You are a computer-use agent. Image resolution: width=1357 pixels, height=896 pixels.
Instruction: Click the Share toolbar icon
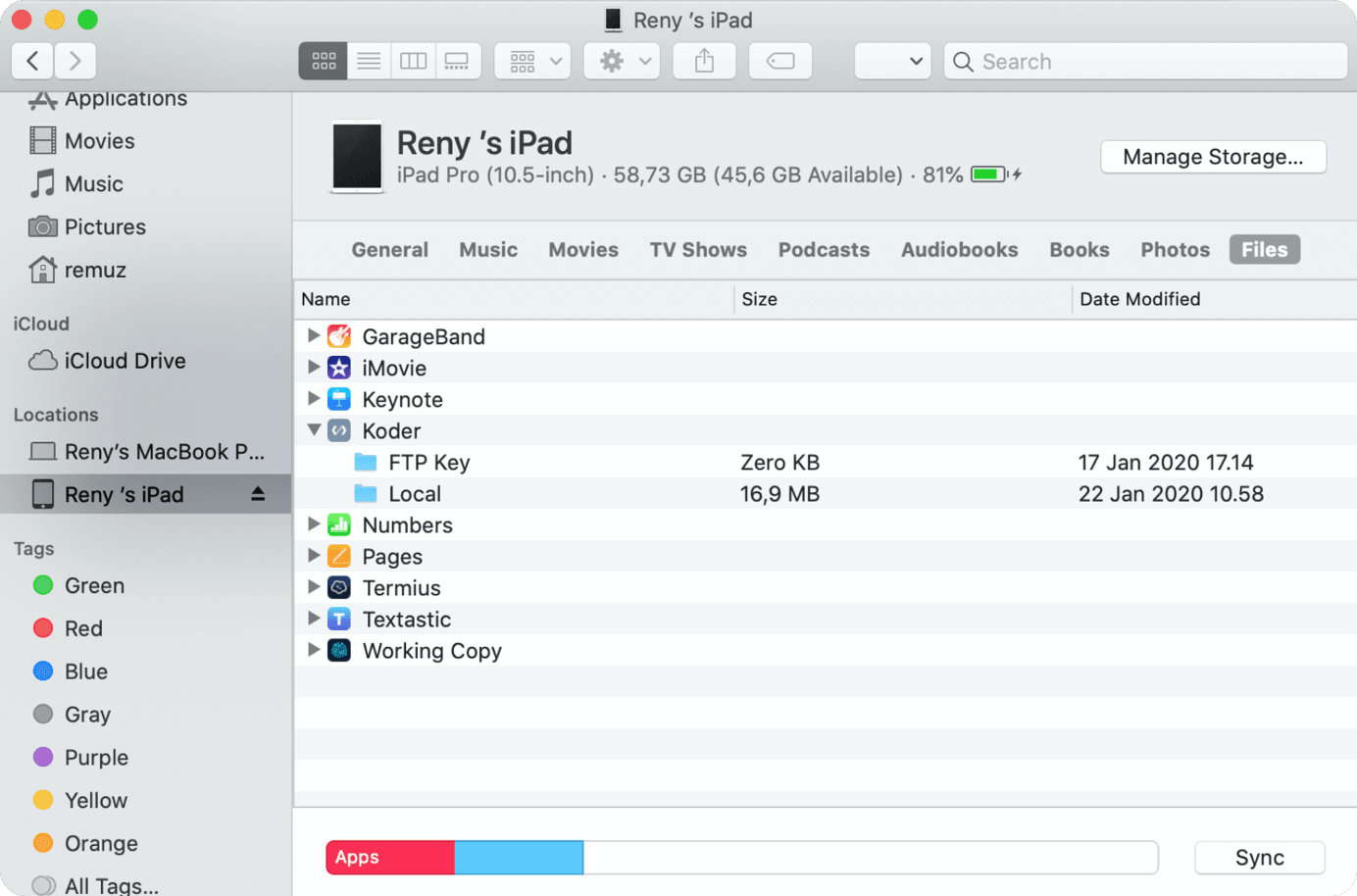click(x=704, y=61)
